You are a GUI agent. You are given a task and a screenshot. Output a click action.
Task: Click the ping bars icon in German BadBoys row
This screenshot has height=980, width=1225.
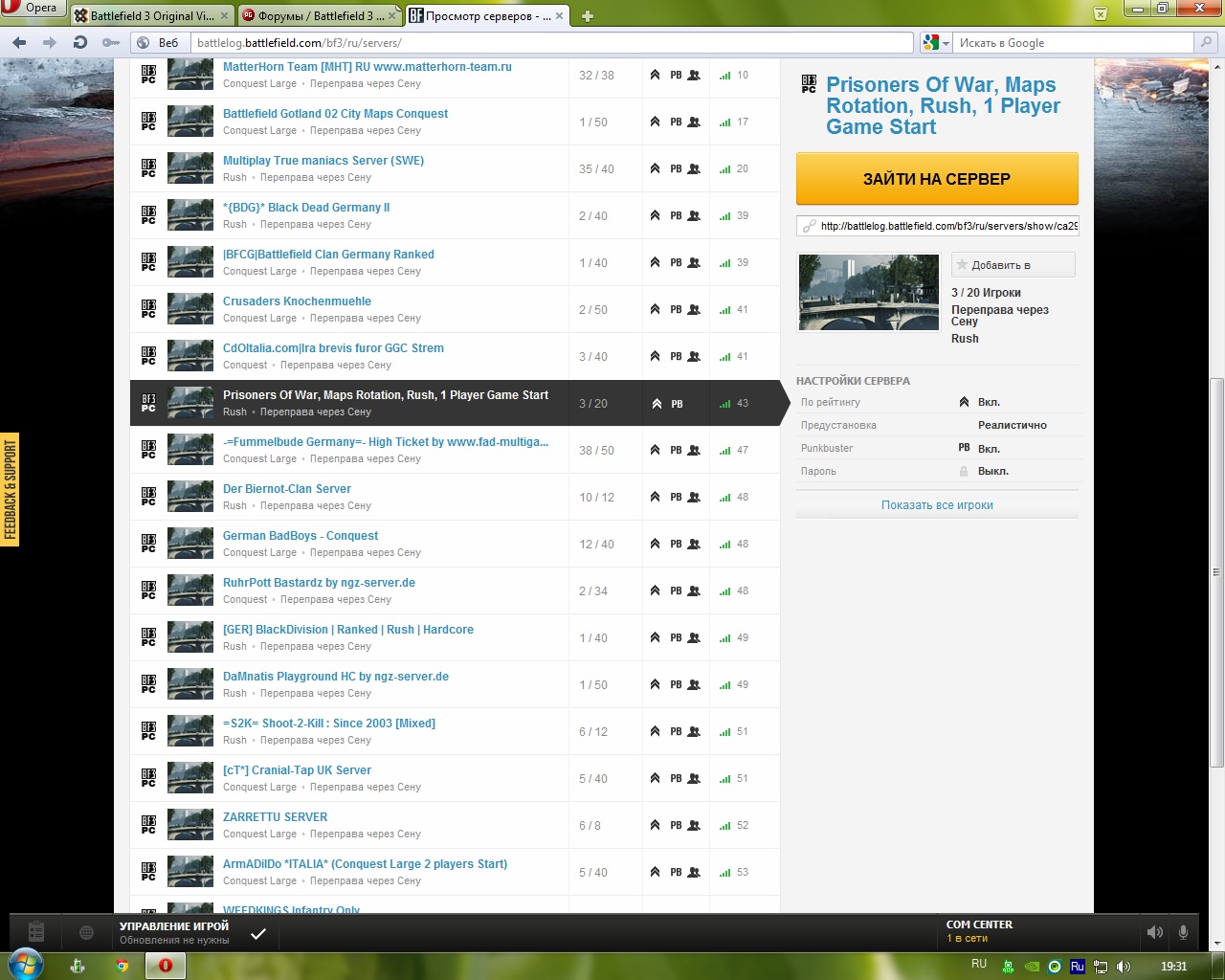[724, 544]
